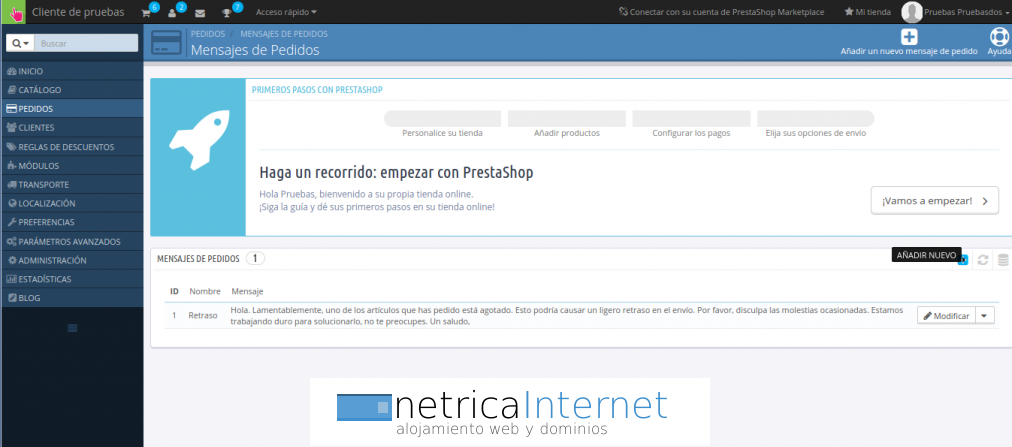Collapse the sidebar menu with hamburger icon

72,328
